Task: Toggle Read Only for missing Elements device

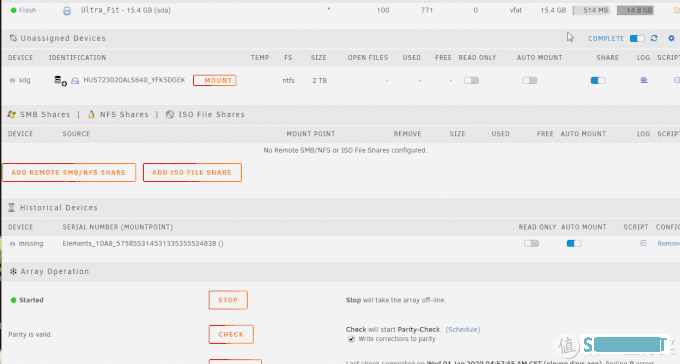Action: [531, 243]
